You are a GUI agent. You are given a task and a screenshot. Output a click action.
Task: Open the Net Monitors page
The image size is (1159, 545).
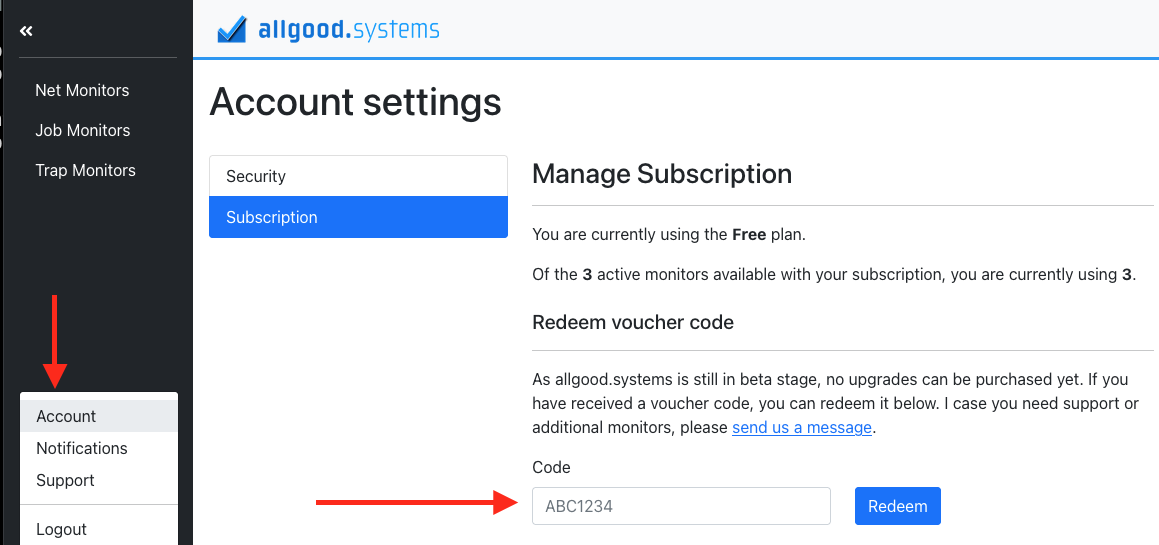82,90
